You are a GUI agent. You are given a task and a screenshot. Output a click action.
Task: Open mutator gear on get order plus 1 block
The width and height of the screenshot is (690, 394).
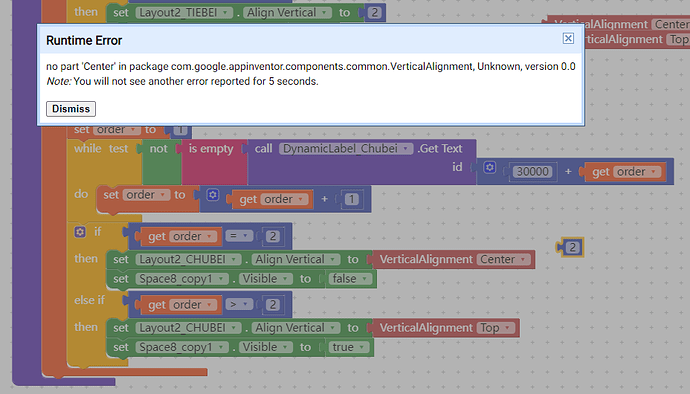coord(213,195)
